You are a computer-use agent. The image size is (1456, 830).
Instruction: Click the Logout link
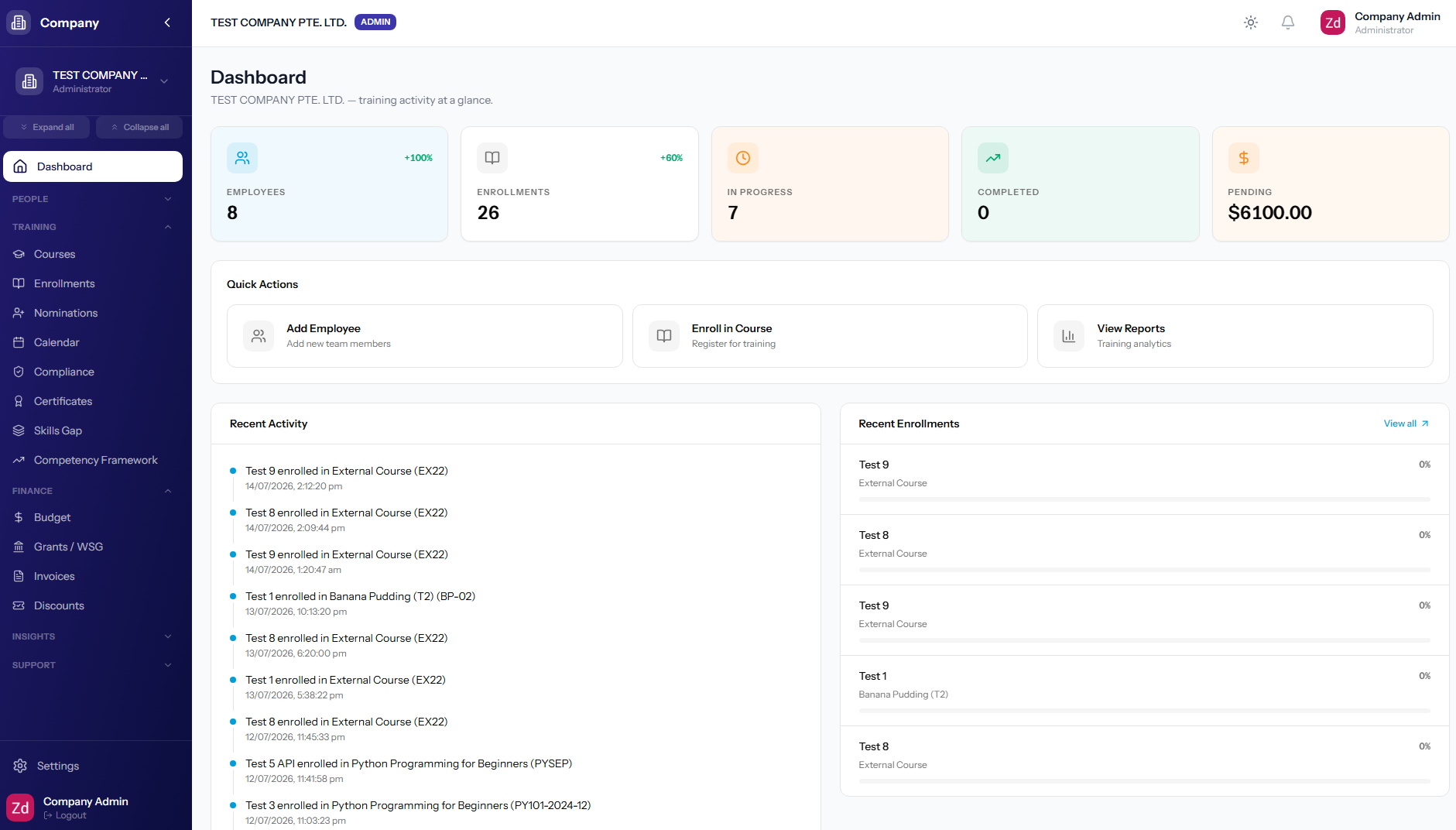[x=65, y=815]
